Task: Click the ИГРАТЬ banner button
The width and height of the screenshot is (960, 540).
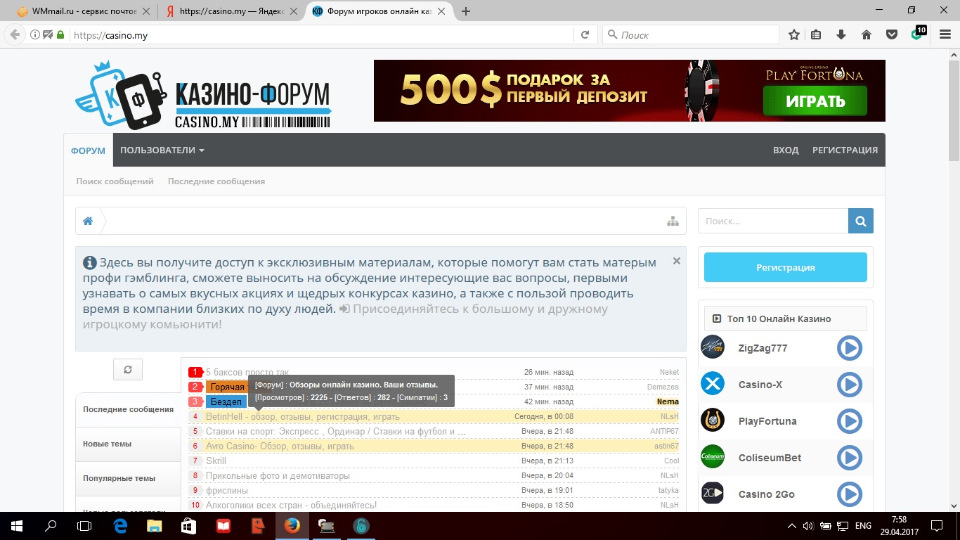Action: [815, 101]
